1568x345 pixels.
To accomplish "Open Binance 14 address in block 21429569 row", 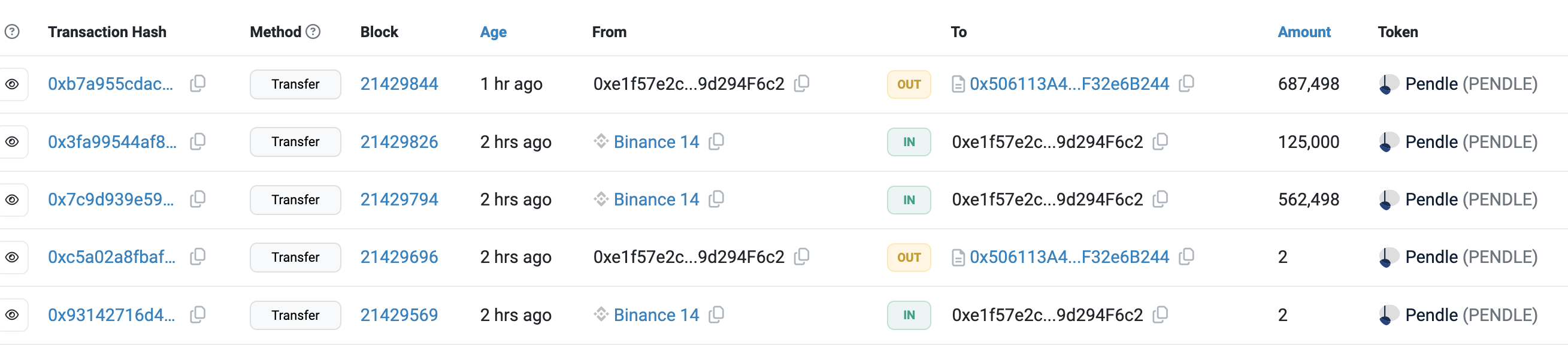I will (656, 314).
